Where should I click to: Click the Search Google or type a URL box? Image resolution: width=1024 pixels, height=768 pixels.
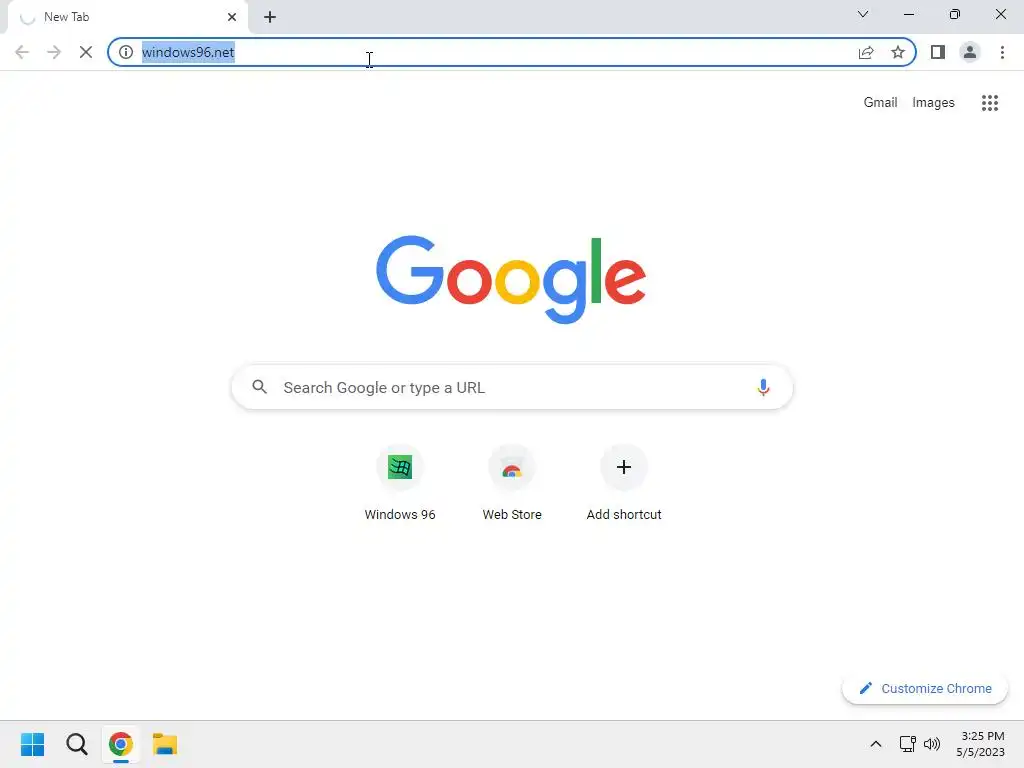512,387
